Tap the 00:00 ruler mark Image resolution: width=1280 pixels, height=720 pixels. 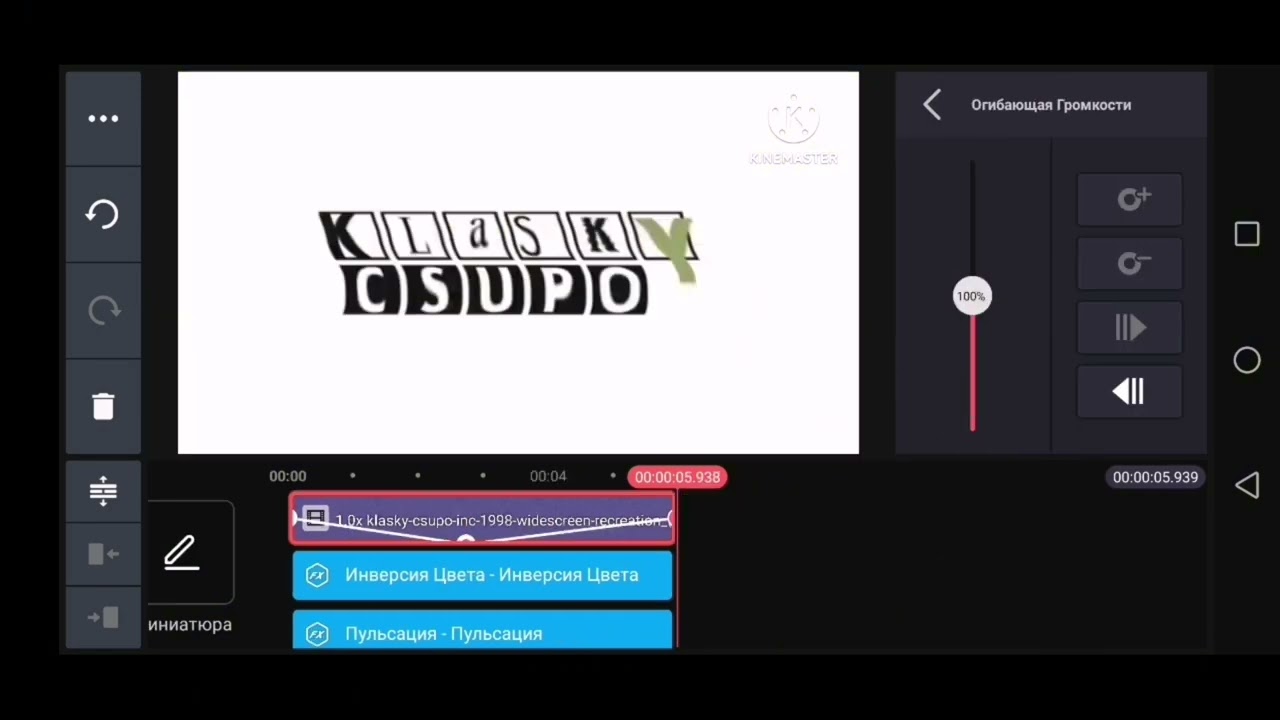coord(288,476)
